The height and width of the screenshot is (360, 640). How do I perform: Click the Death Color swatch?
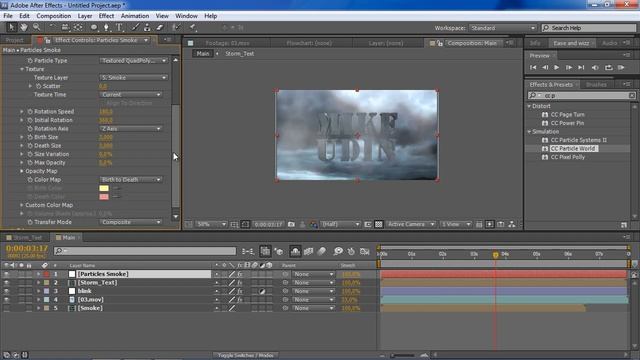pyautogui.click(x=104, y=197)
